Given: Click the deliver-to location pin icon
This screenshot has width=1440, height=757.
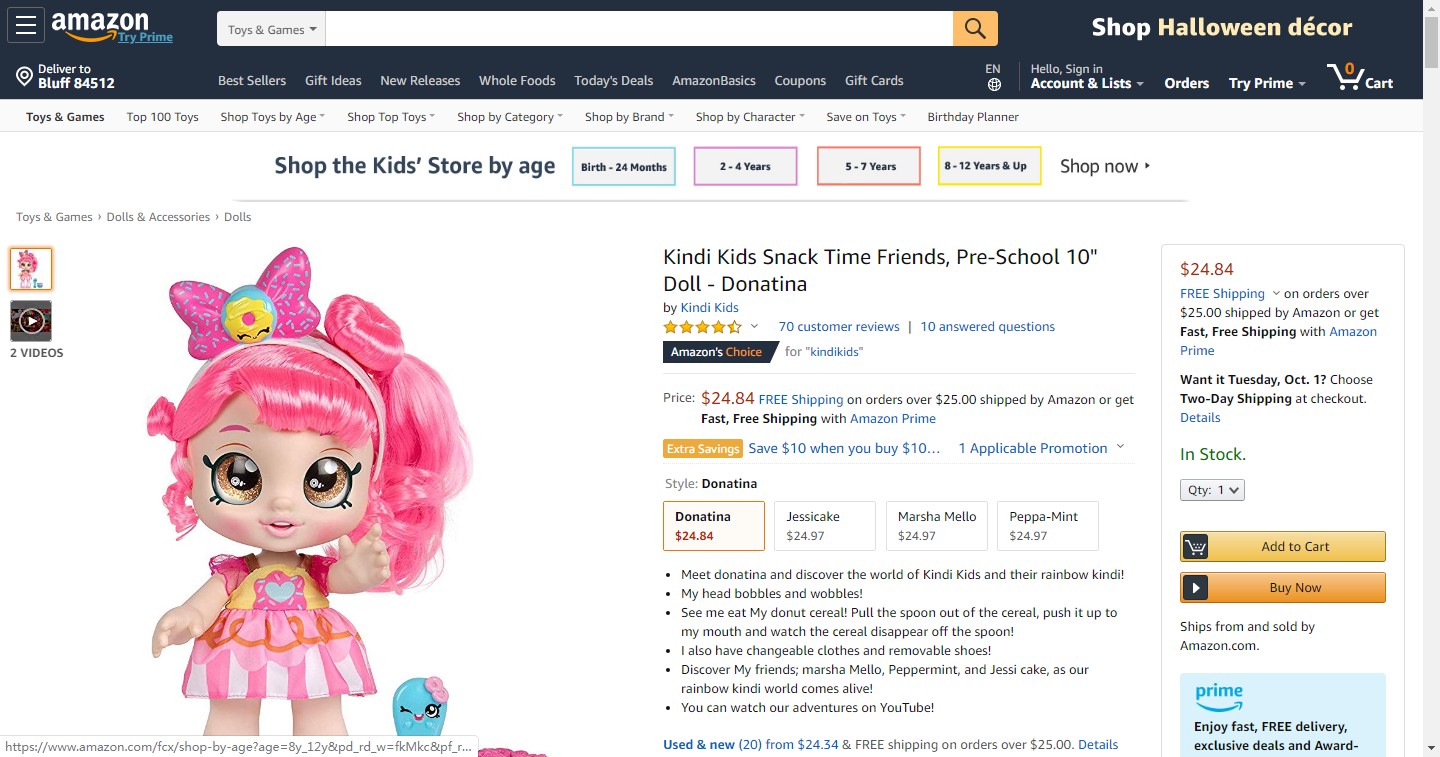Looking at the screenshot, I should (24, 77).
